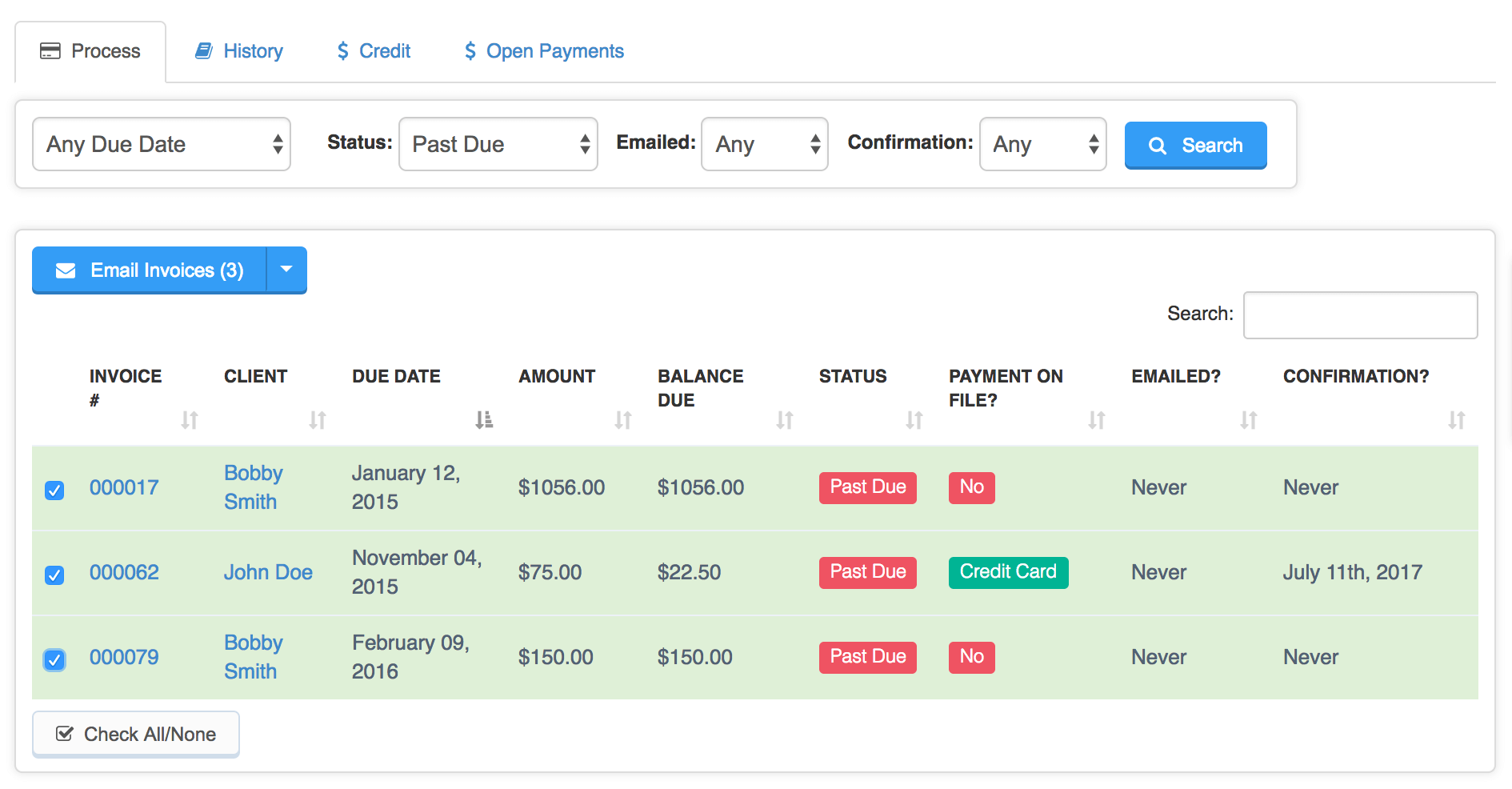Click Past Due badge for invoice 000017
Viewport: 1512px width, 789px height.
point(868,487)
